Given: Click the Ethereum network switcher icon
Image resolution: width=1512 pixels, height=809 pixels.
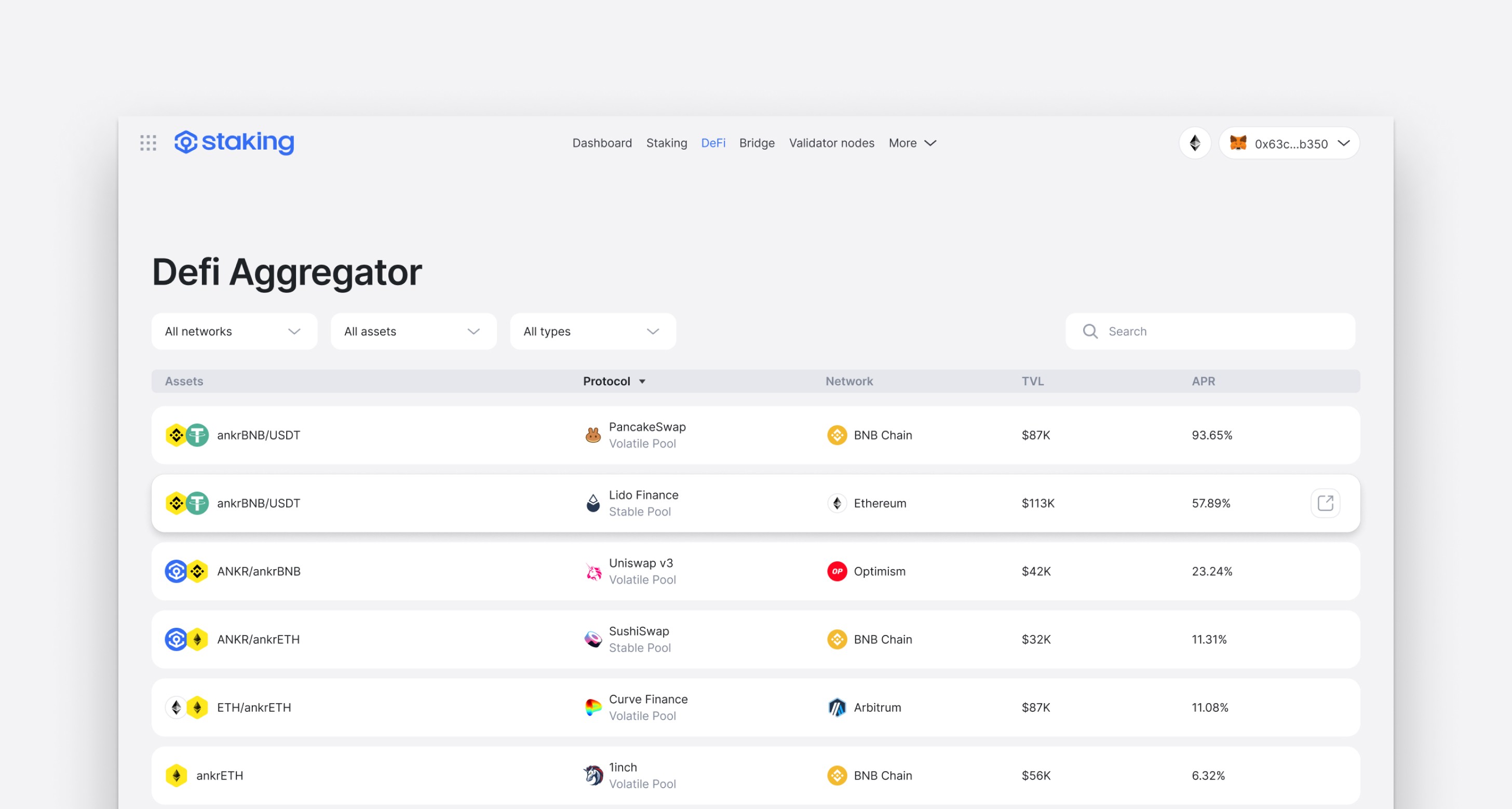Looking at the screenshot, I should (1194, 143).
